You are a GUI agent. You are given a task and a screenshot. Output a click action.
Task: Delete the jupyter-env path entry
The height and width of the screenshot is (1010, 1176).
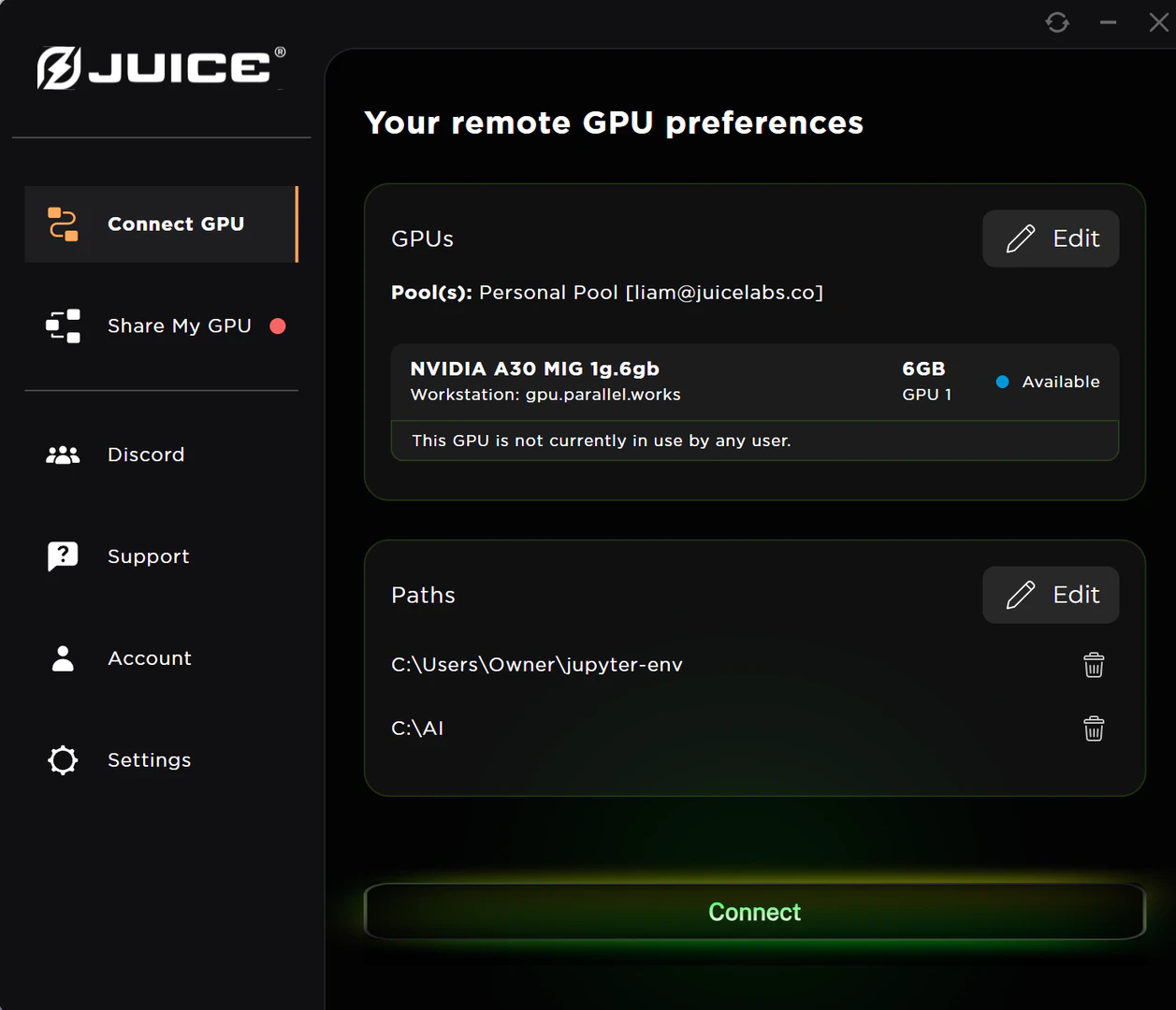click(x=1094, y=665)
